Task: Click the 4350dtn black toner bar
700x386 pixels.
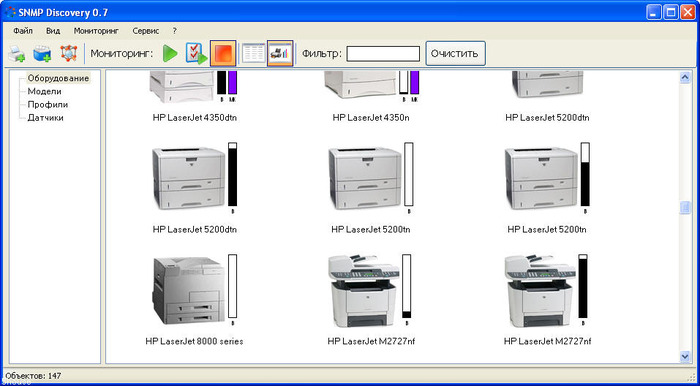Action: point(221,83)
